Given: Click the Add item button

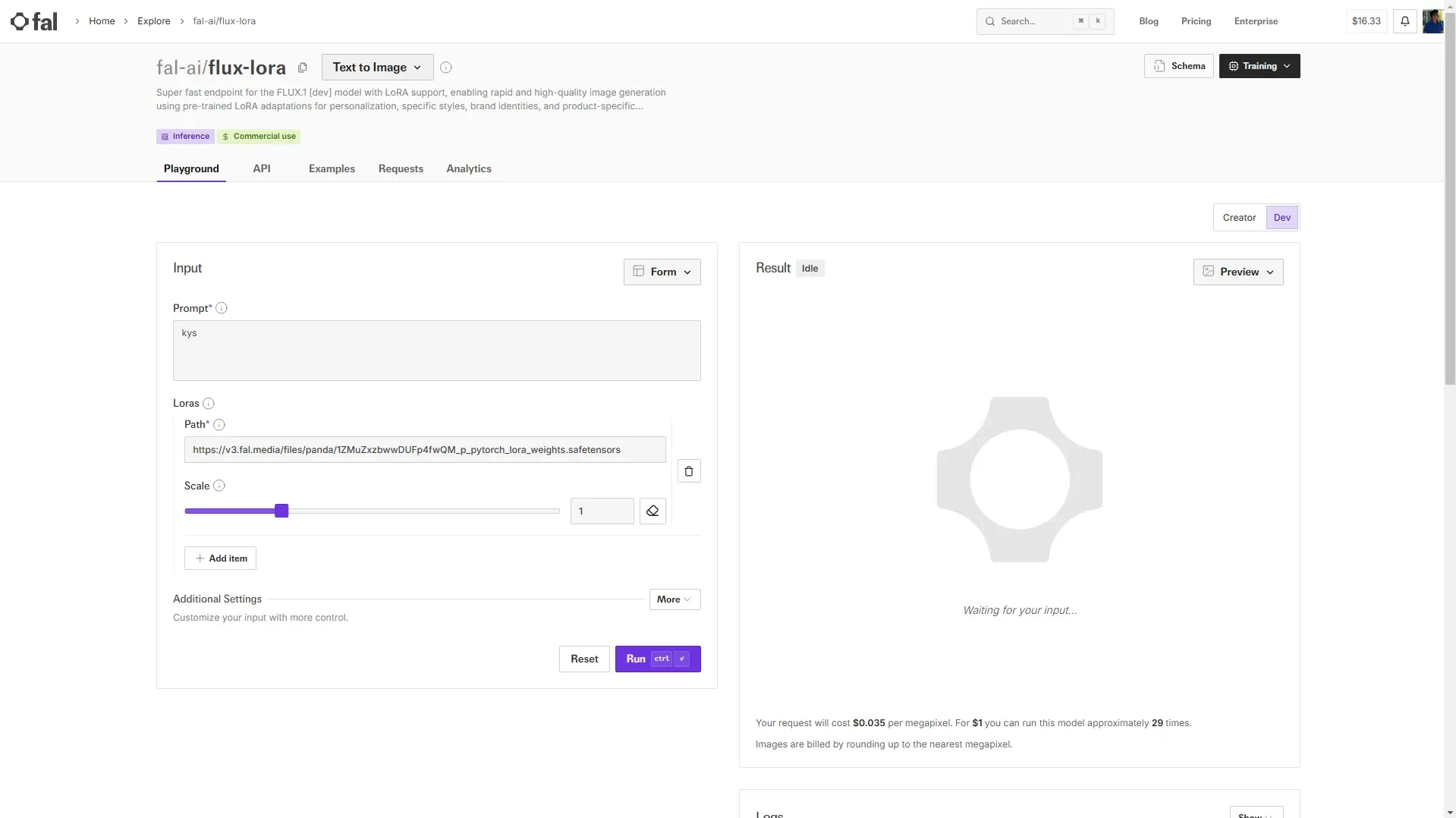Looking at the screenshot, I should pos(220,558).
